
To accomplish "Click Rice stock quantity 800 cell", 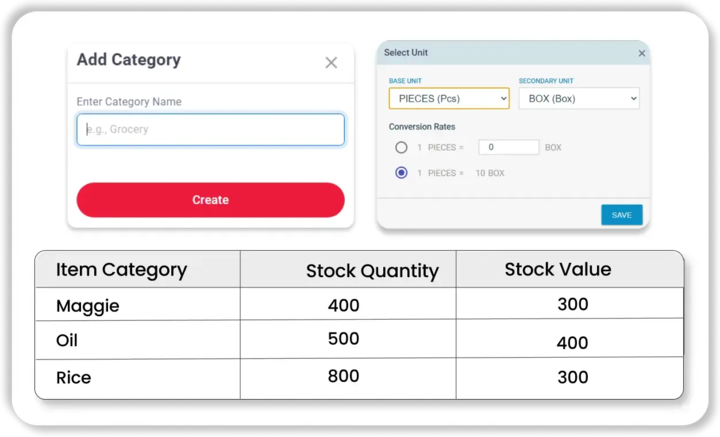I will [x=343, y=377].
